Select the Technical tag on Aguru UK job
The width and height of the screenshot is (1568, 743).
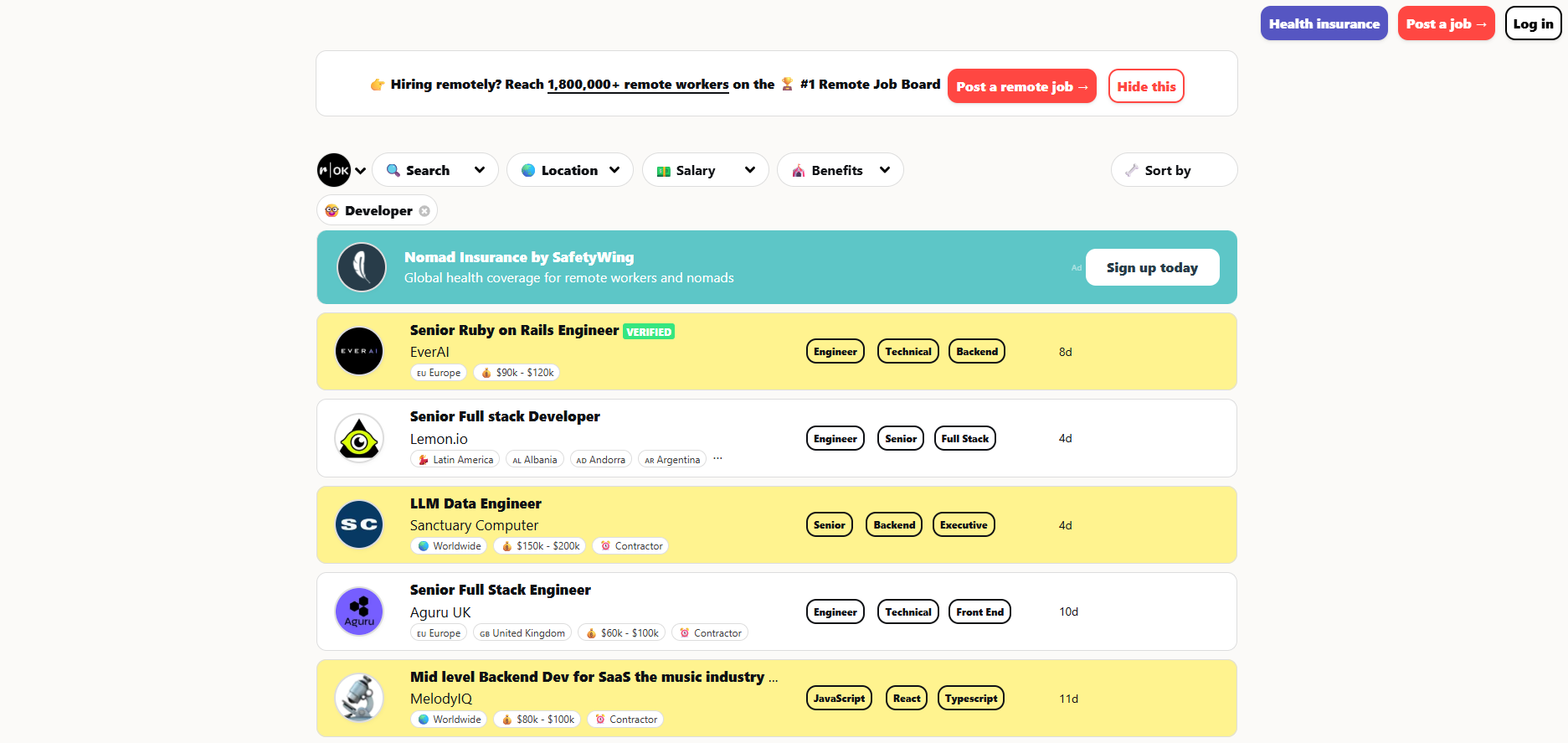click(908, 612)
